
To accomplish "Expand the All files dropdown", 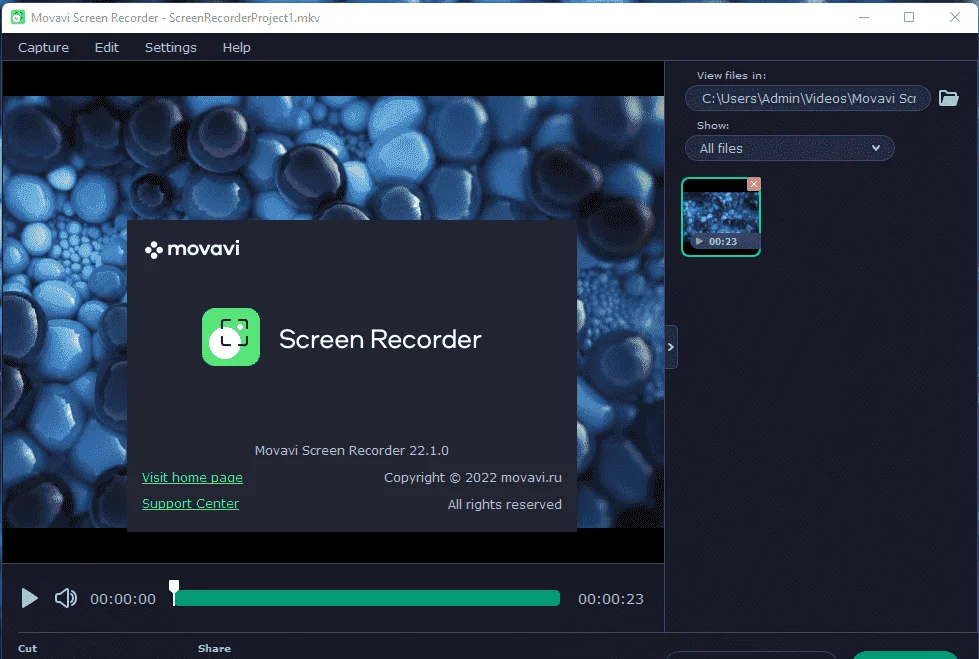I will point(789,148).
